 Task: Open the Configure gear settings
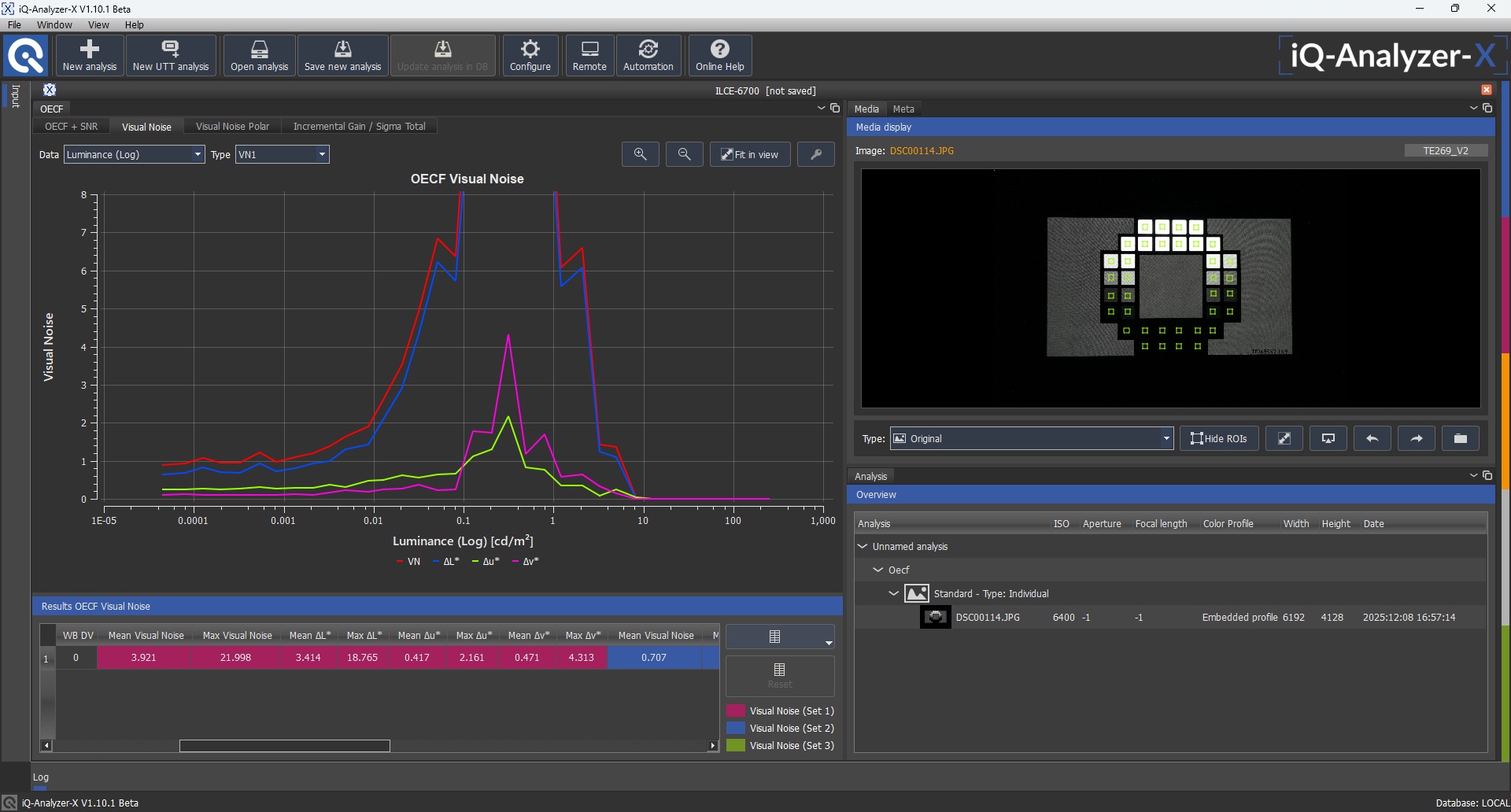click(530, 55)
